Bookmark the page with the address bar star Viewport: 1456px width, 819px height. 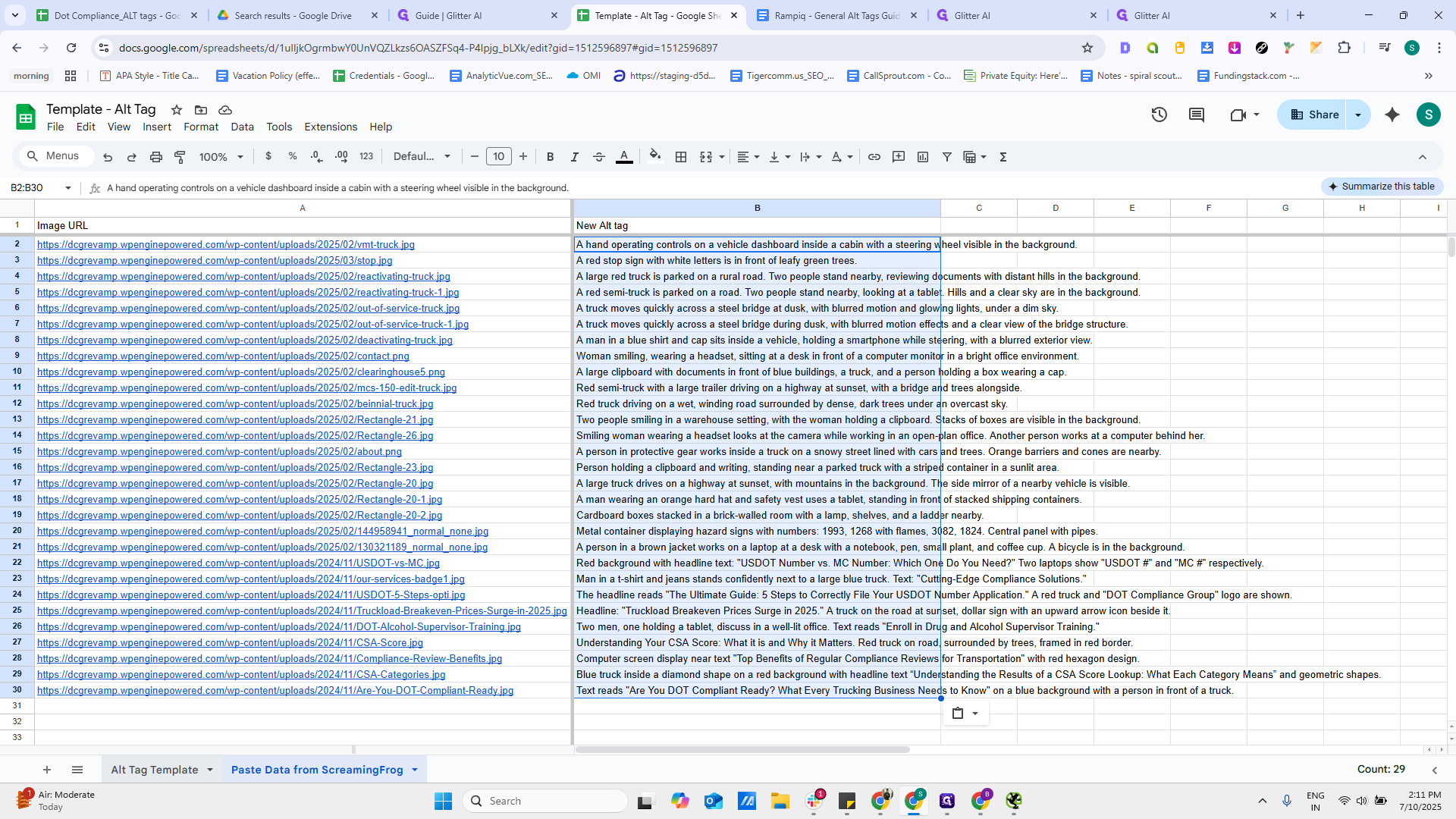1087,47
